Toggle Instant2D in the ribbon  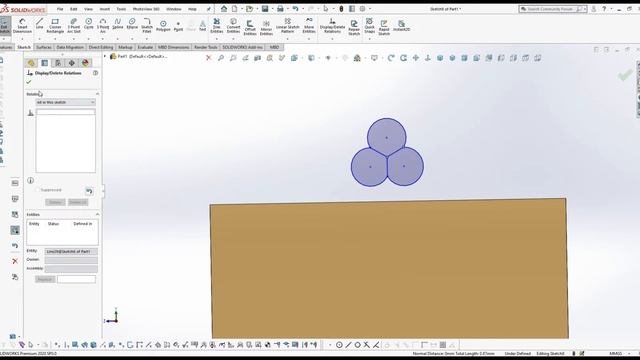[x=402, y=26]
